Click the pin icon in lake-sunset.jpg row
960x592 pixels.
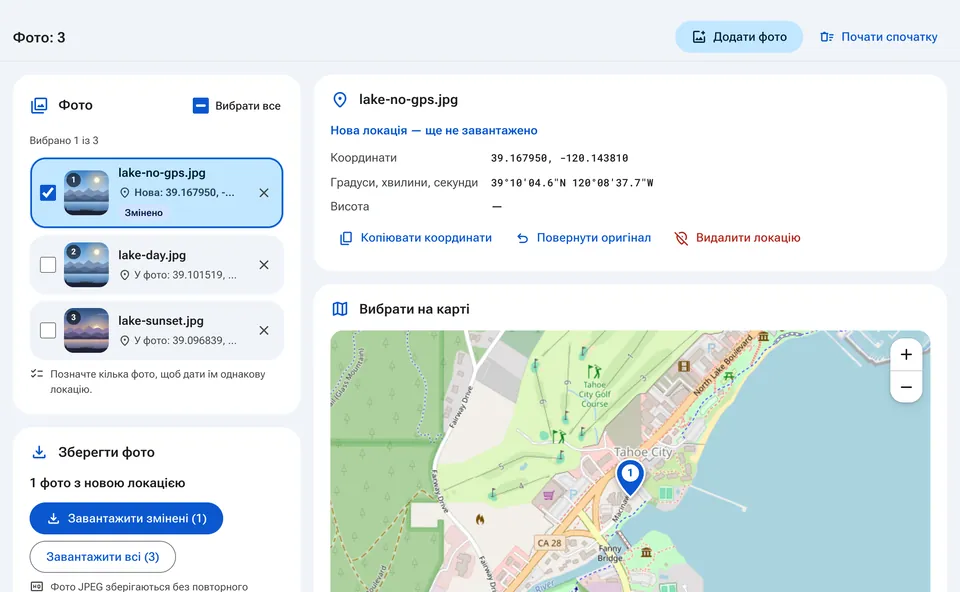(x=124, y=340)
